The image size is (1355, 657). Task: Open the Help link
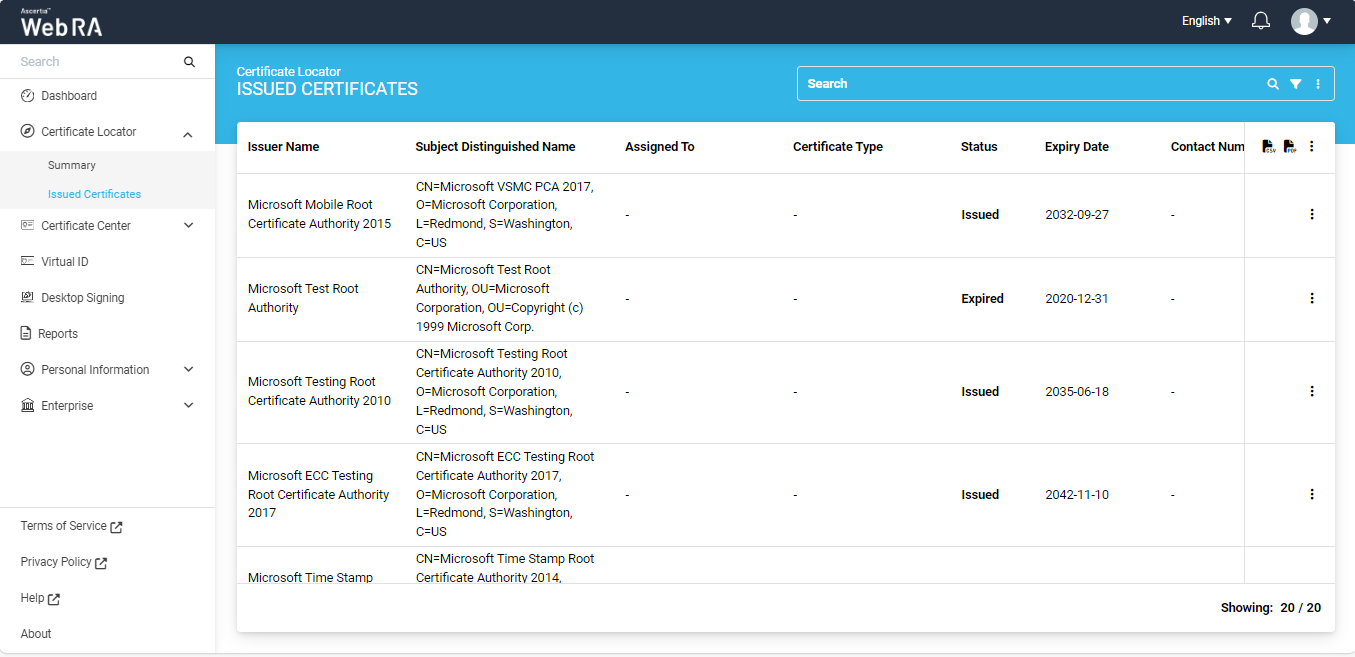tap(32, 598)
